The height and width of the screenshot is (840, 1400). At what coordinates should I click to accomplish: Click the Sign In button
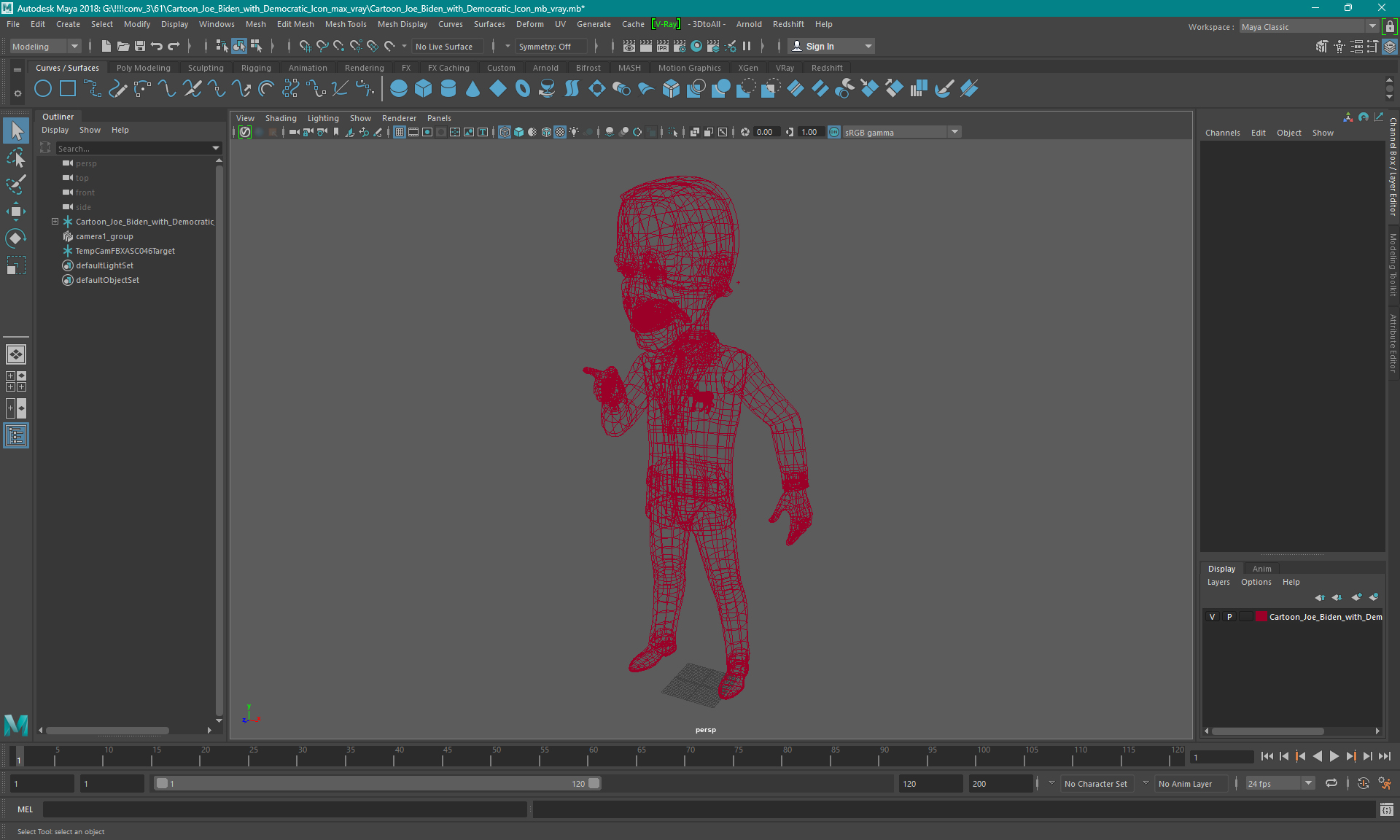(x=820, y=46)
